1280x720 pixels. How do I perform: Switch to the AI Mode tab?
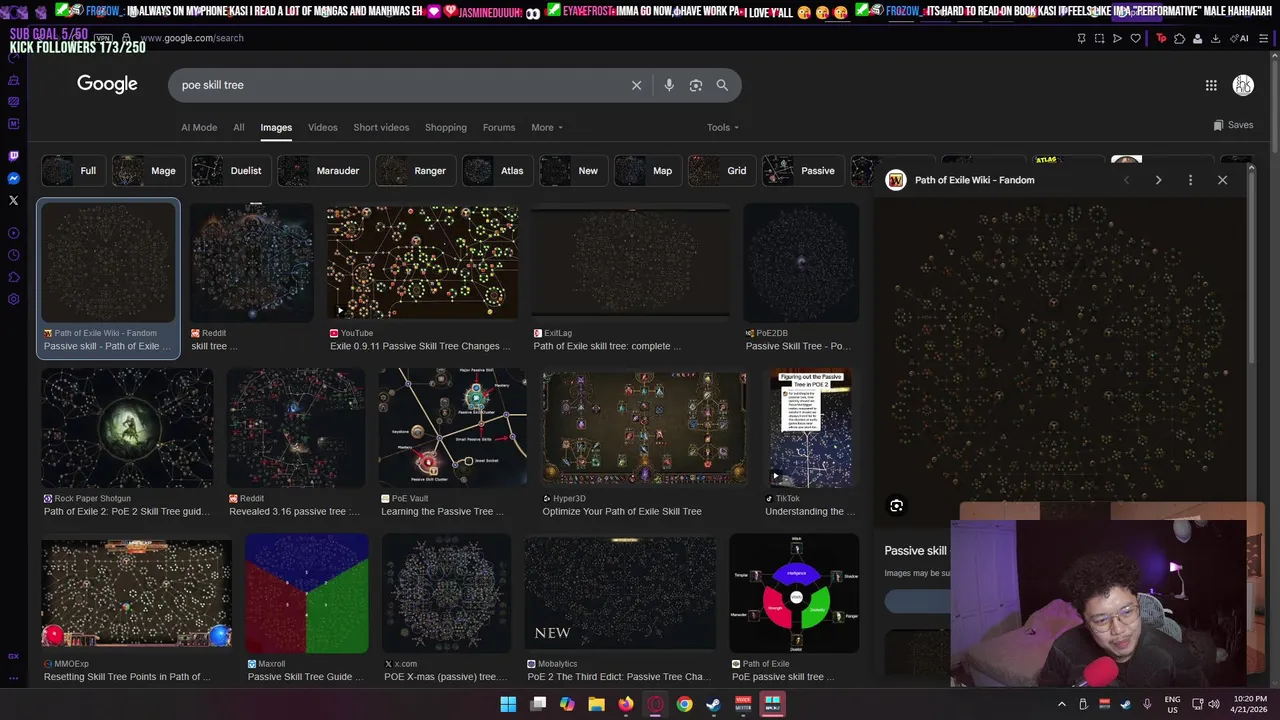[x=199, y=128]
